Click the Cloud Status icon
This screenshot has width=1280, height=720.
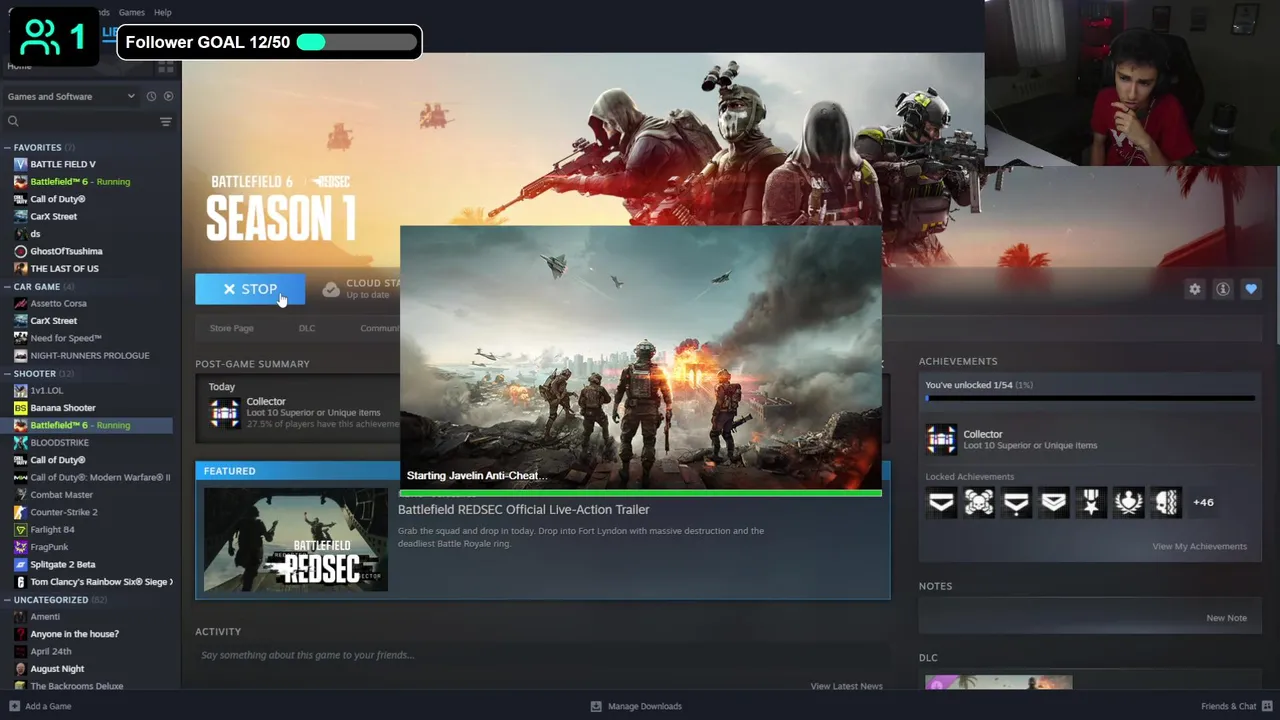point(331,289)
